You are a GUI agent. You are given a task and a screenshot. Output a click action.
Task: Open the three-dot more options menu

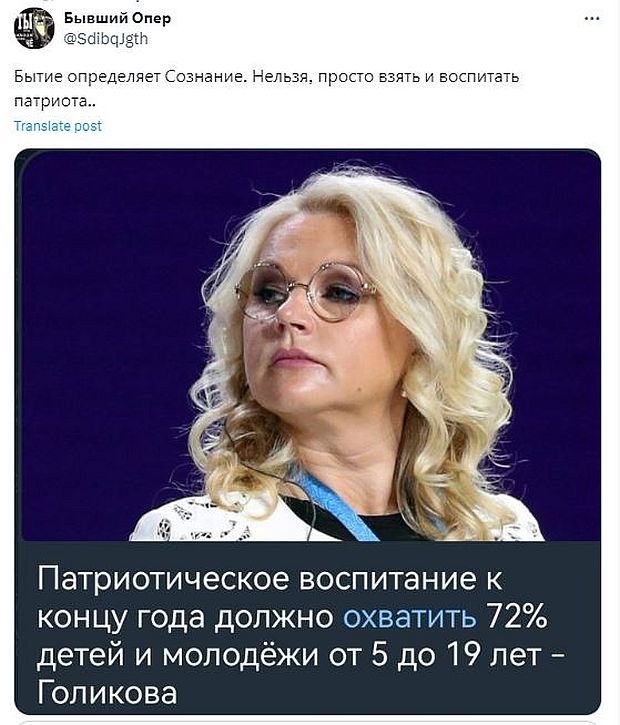[592, 18]
